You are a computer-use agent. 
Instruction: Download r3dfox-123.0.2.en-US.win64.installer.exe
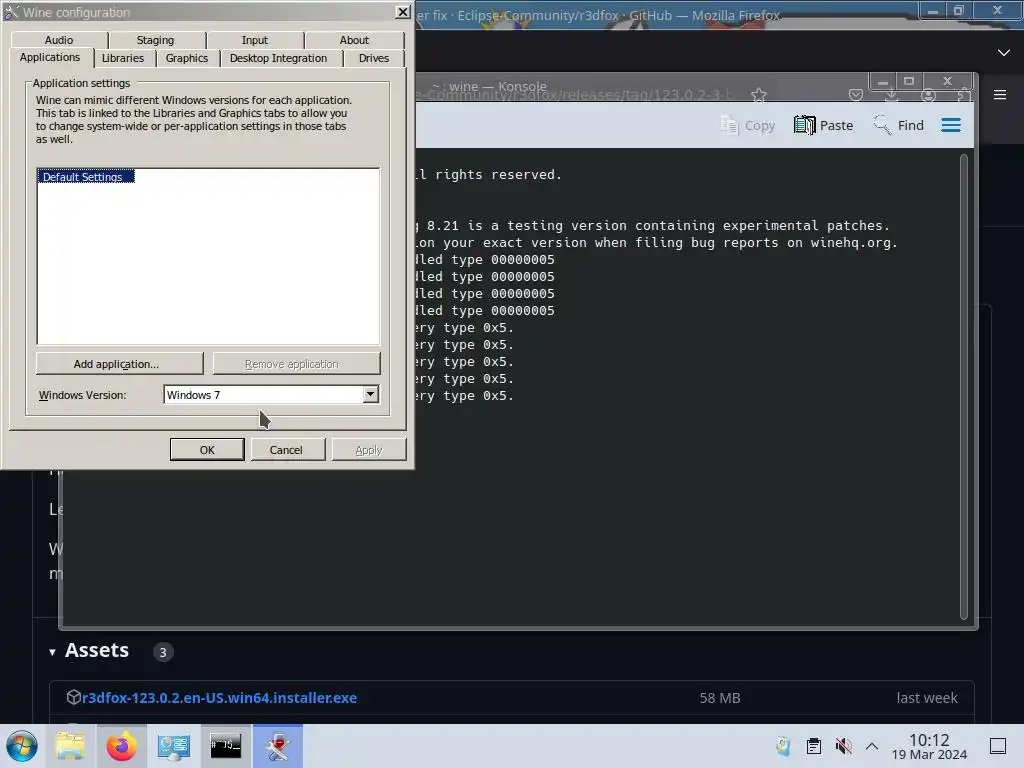click(219, 697)
